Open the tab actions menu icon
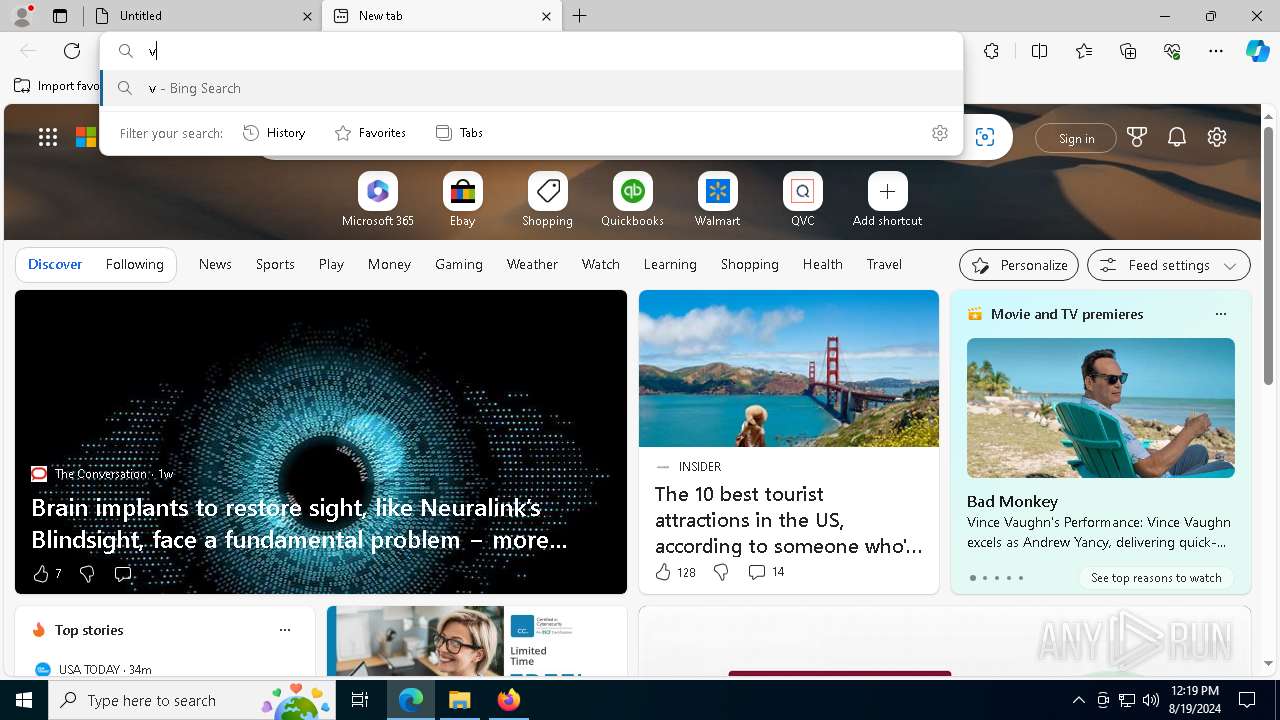Viewport: 1280px width, 720px height. 60,16
